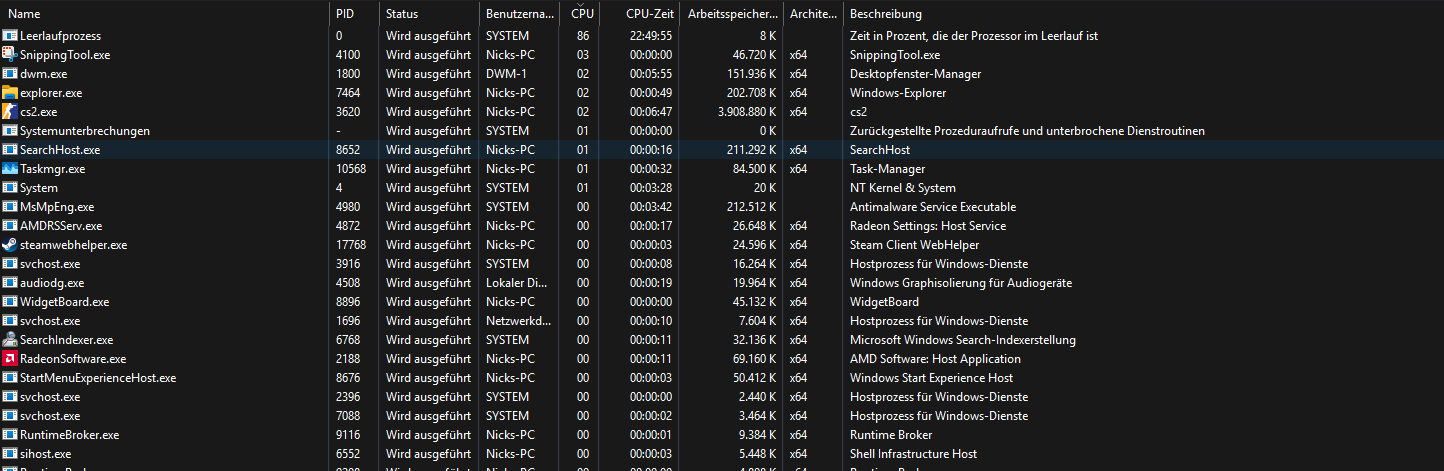Viewport: 1444px width, 471px height.
Task: Click CPU time 00:06:47
Action: tap(651, 112)
